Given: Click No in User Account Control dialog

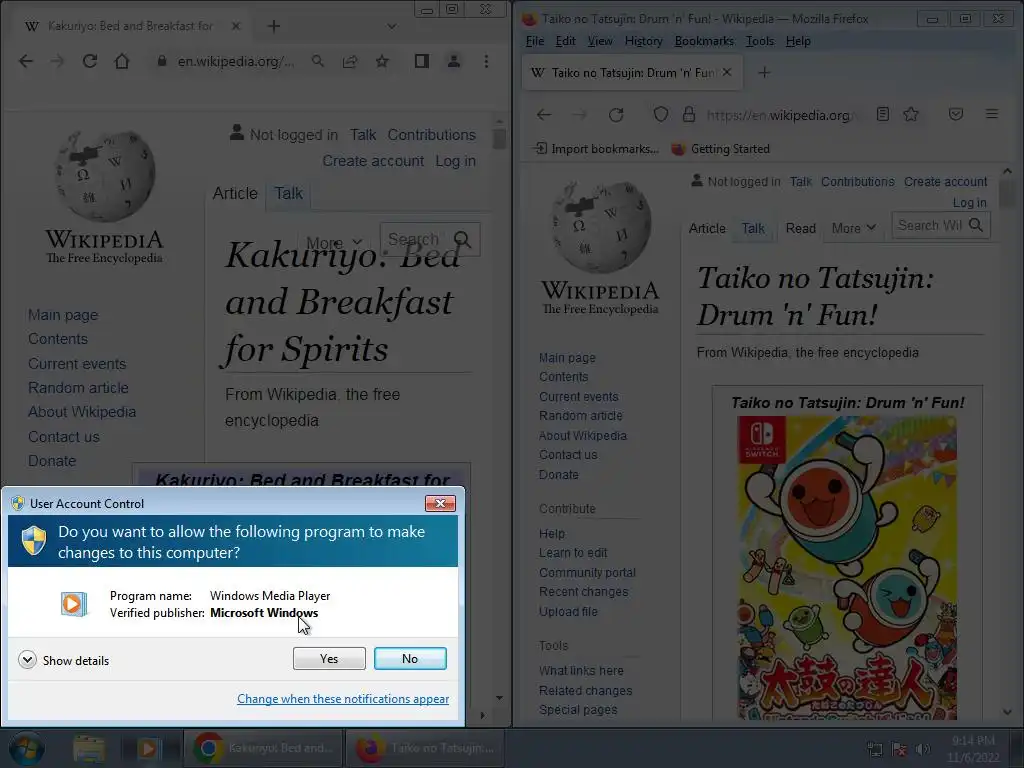Looking at the screenshot, I should [410, 658].
